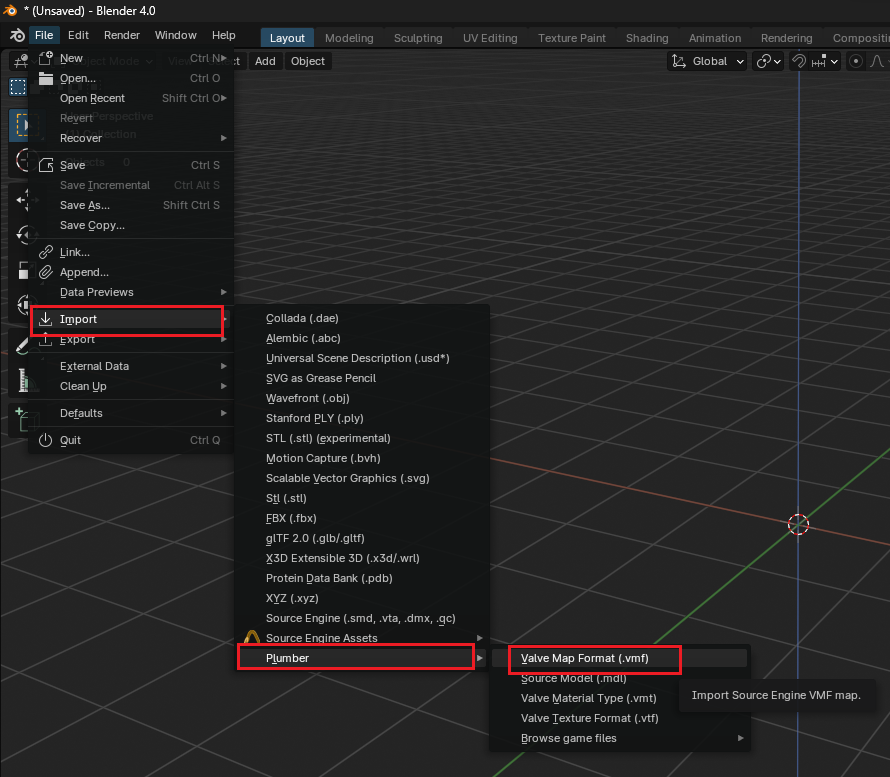Select FBX (.fbx) import
890x777 pixels.
point(362,518)
